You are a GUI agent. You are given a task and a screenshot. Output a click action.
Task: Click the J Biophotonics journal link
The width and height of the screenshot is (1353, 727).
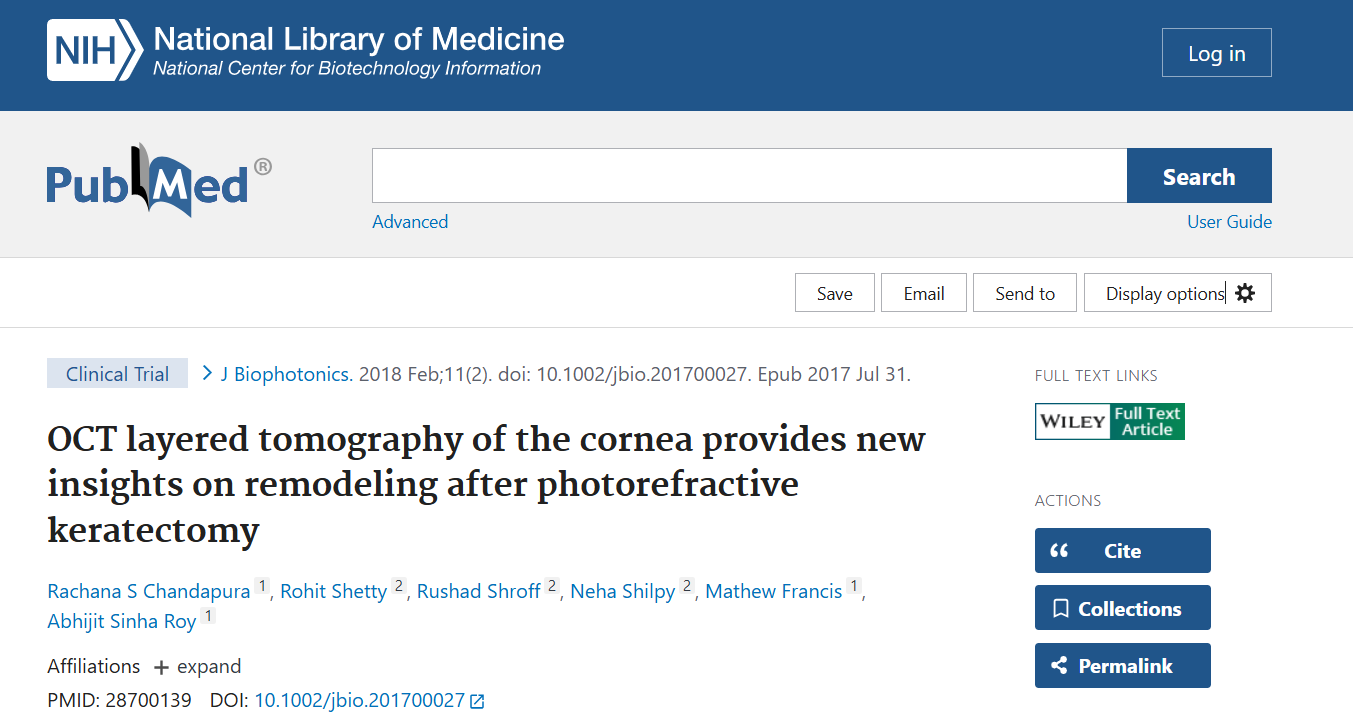[x=283, y=373]
